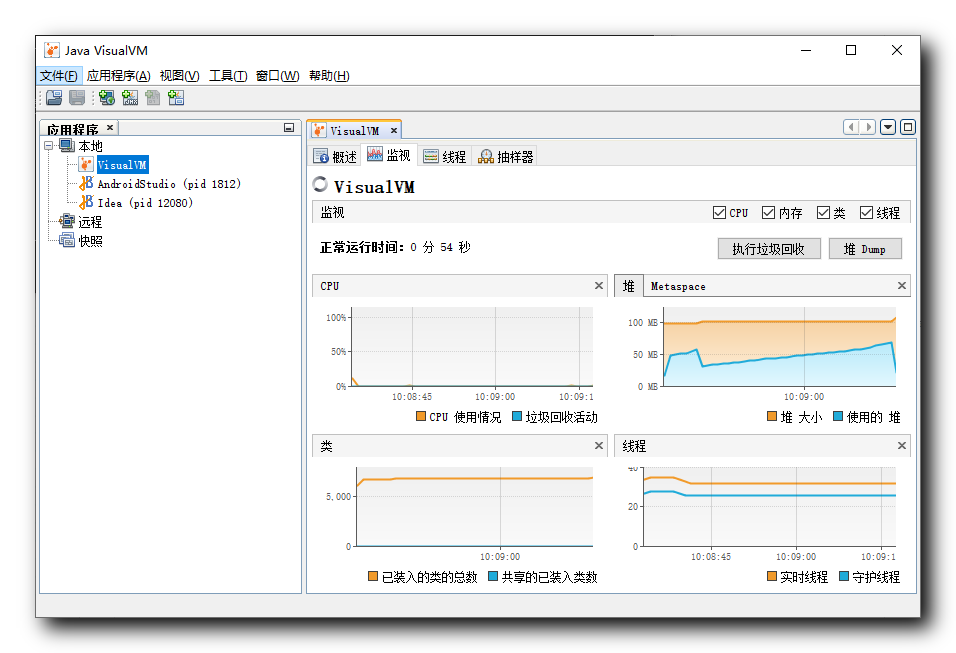The width and height of the screenshot is (956, 653).
Task: Click Add Remote Host toolbar icon
Action: tap(107, 98)
